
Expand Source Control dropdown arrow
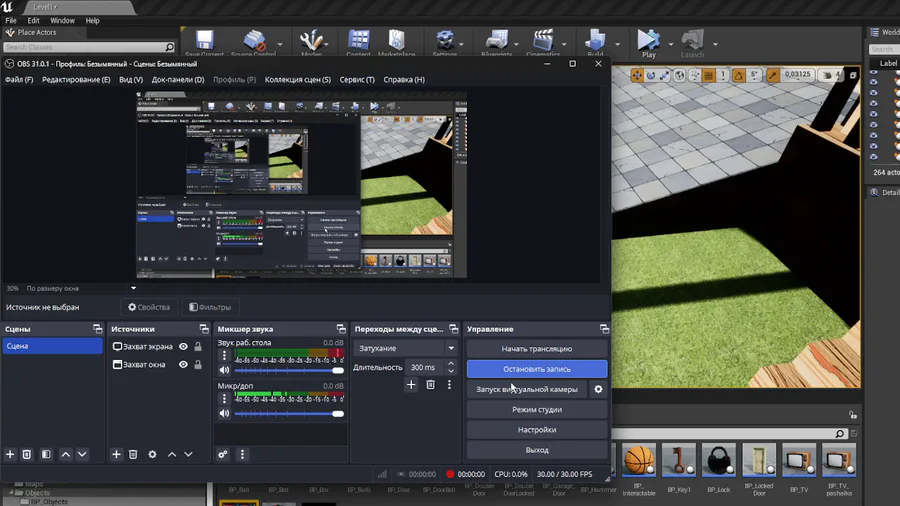click(280, 44)
